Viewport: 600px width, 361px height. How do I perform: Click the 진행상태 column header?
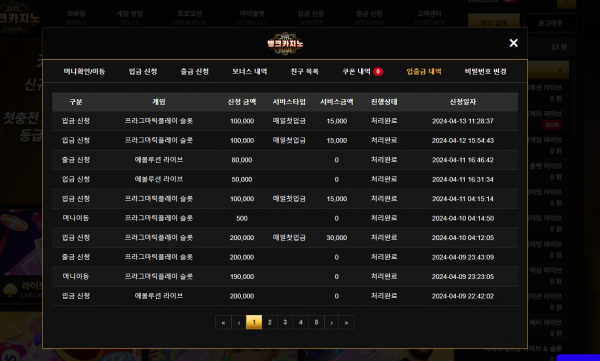tap(384, 102)
